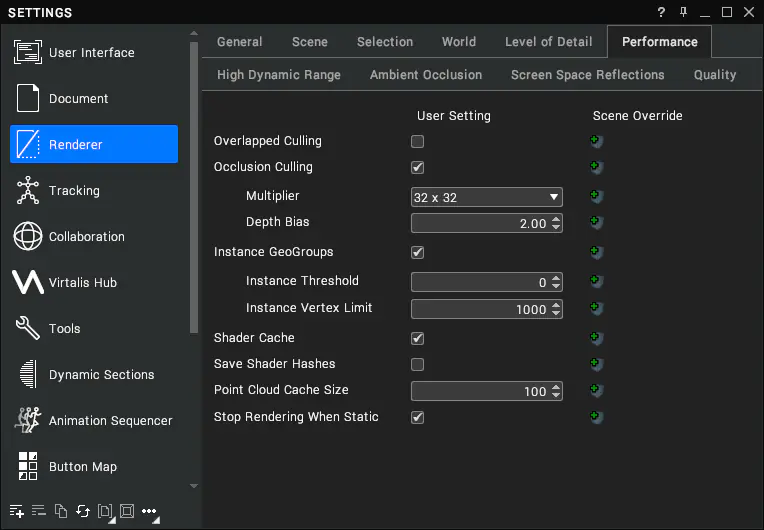Switch to the General tab
The height and width of the screenshot is (530, 764).
coord(240,42)
